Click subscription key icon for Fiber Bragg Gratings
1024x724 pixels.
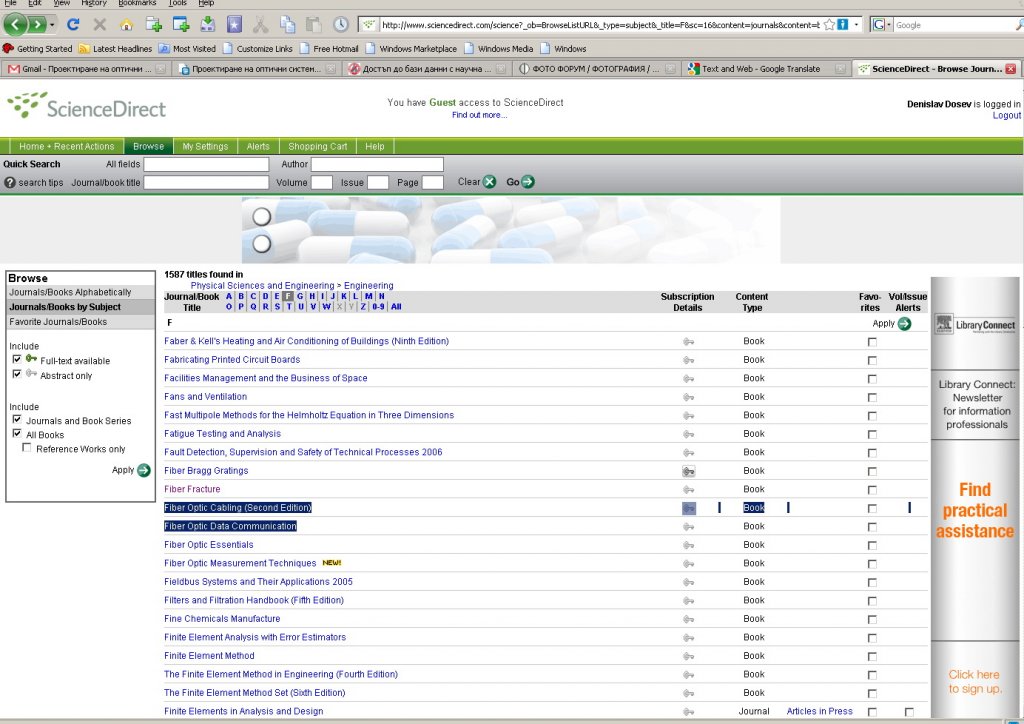point(688,471)
